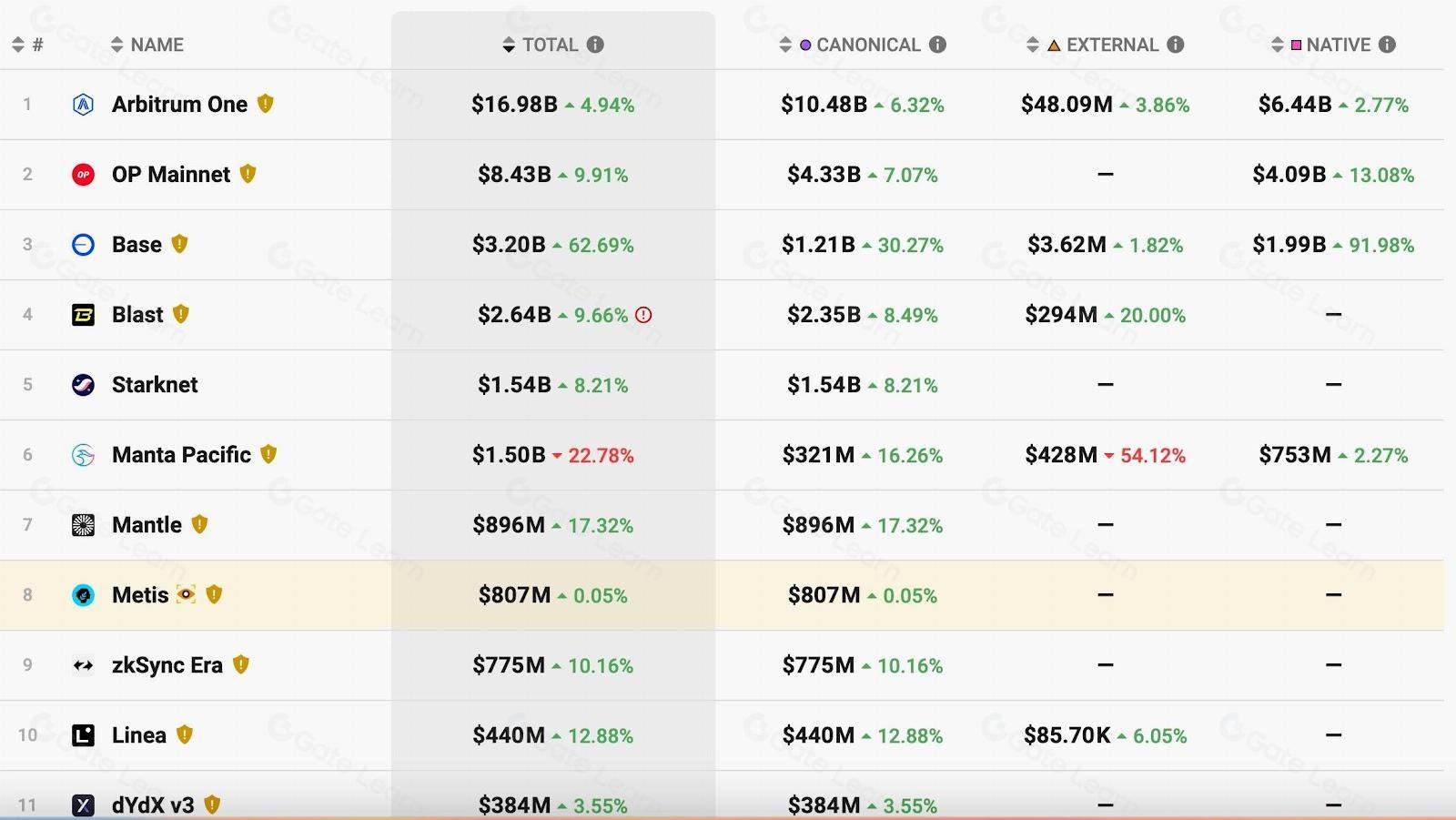Click the Starknet logo icon
Viewport: 1456px width, 820px height.
83,385
